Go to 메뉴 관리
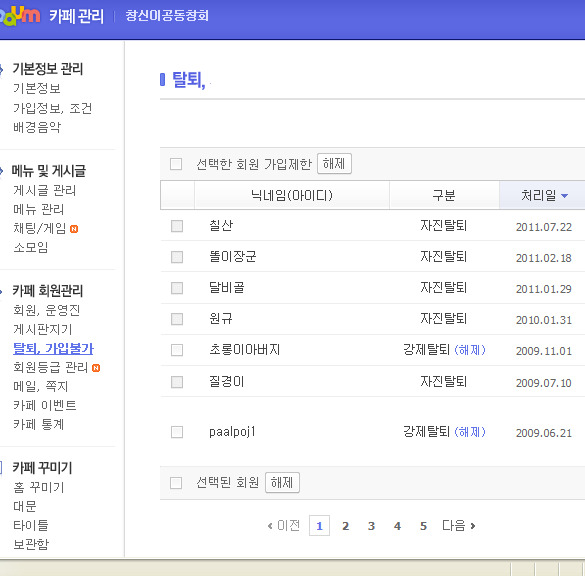 [x=38, y=209]
